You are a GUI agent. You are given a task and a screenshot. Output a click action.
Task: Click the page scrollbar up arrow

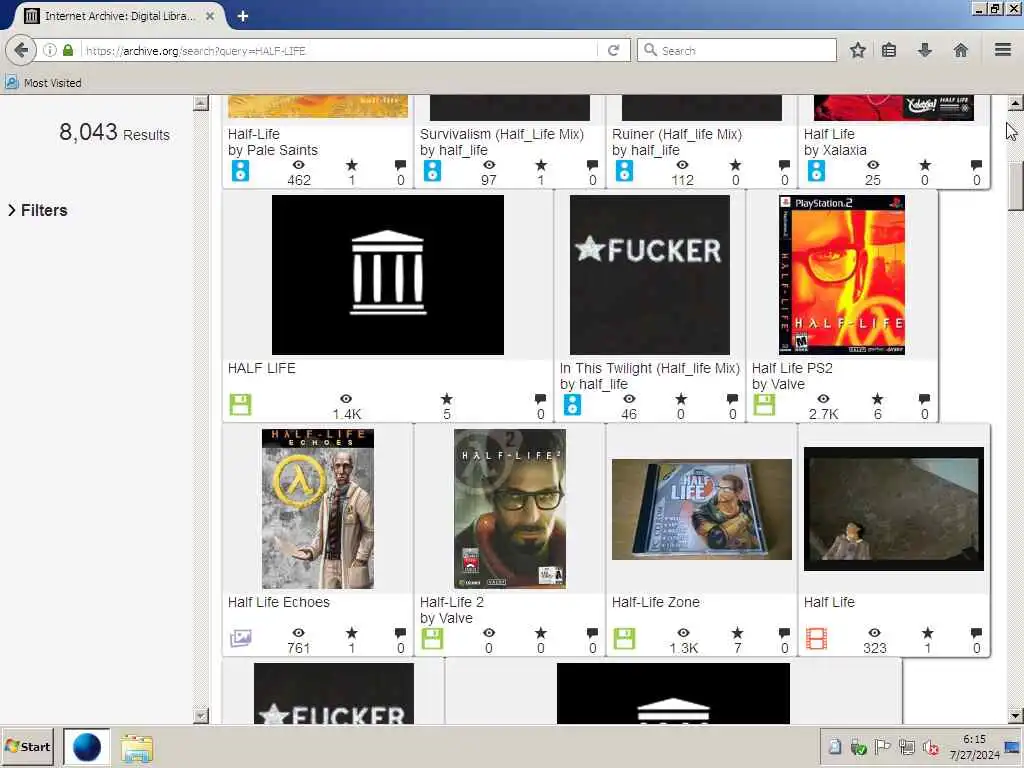1015,103
